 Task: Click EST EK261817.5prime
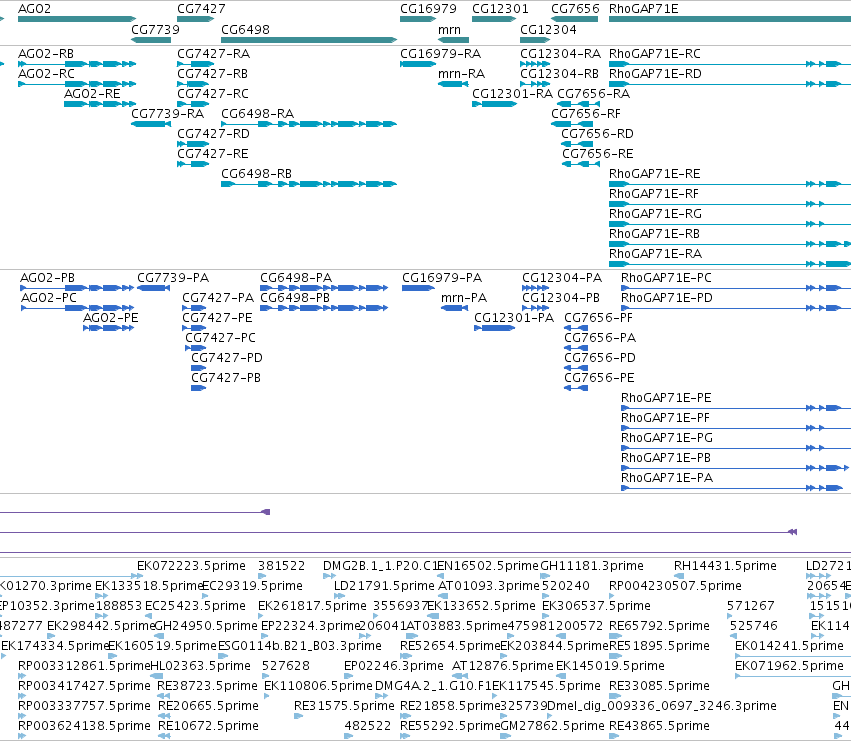point(312,606)
